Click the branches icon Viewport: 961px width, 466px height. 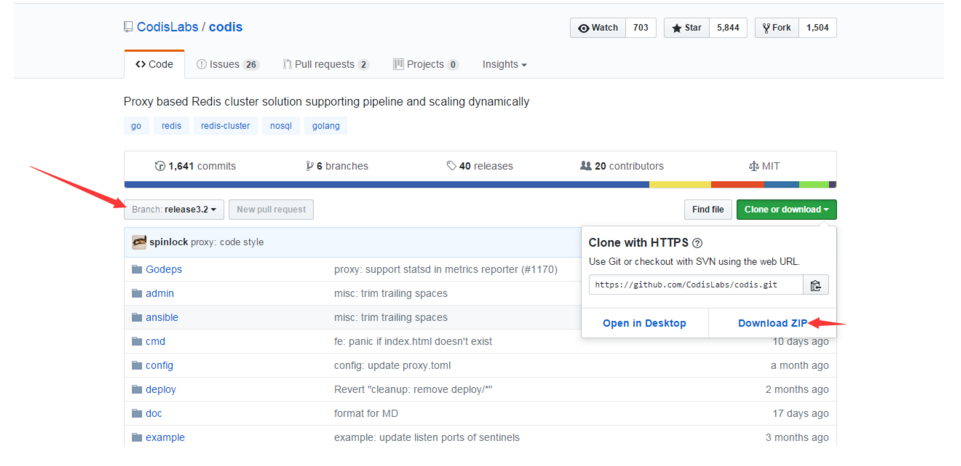[x=309, y=166]
